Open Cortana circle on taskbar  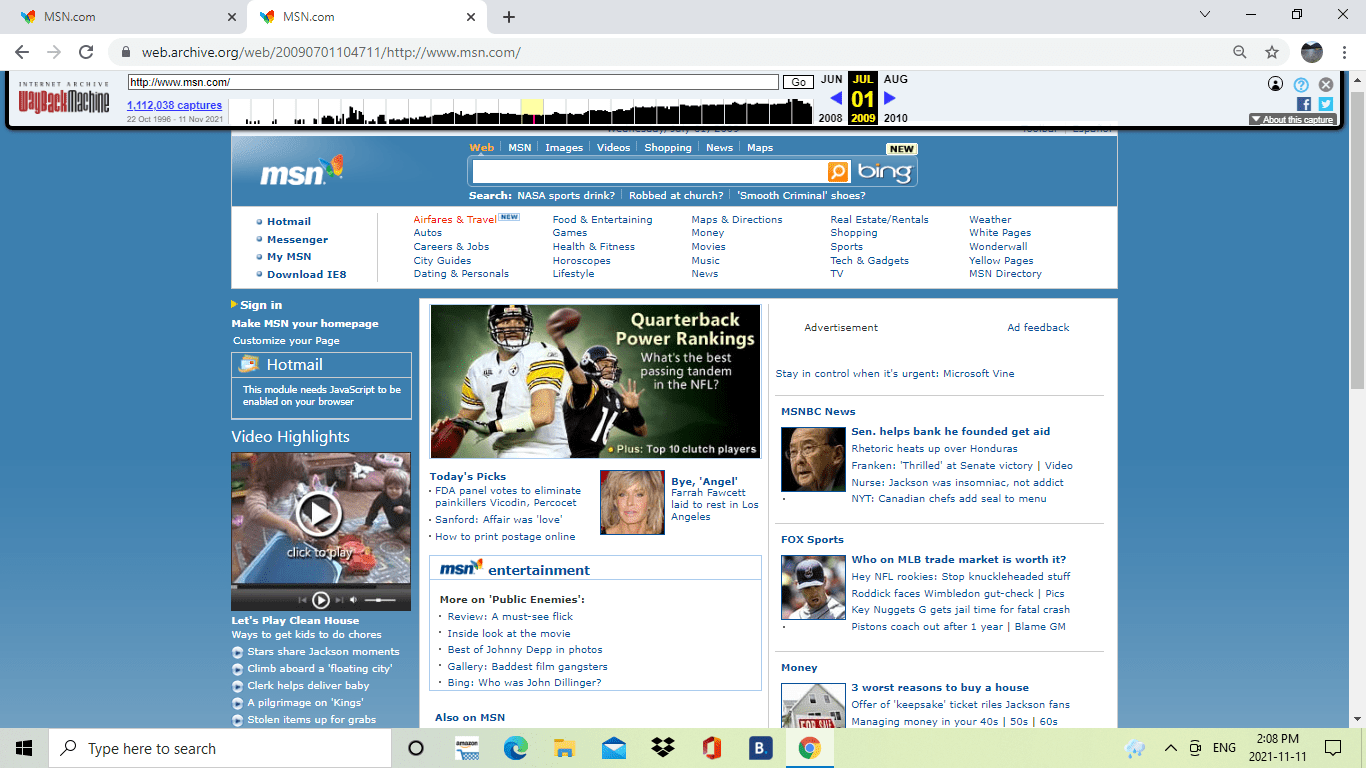(x=417, y=748)
